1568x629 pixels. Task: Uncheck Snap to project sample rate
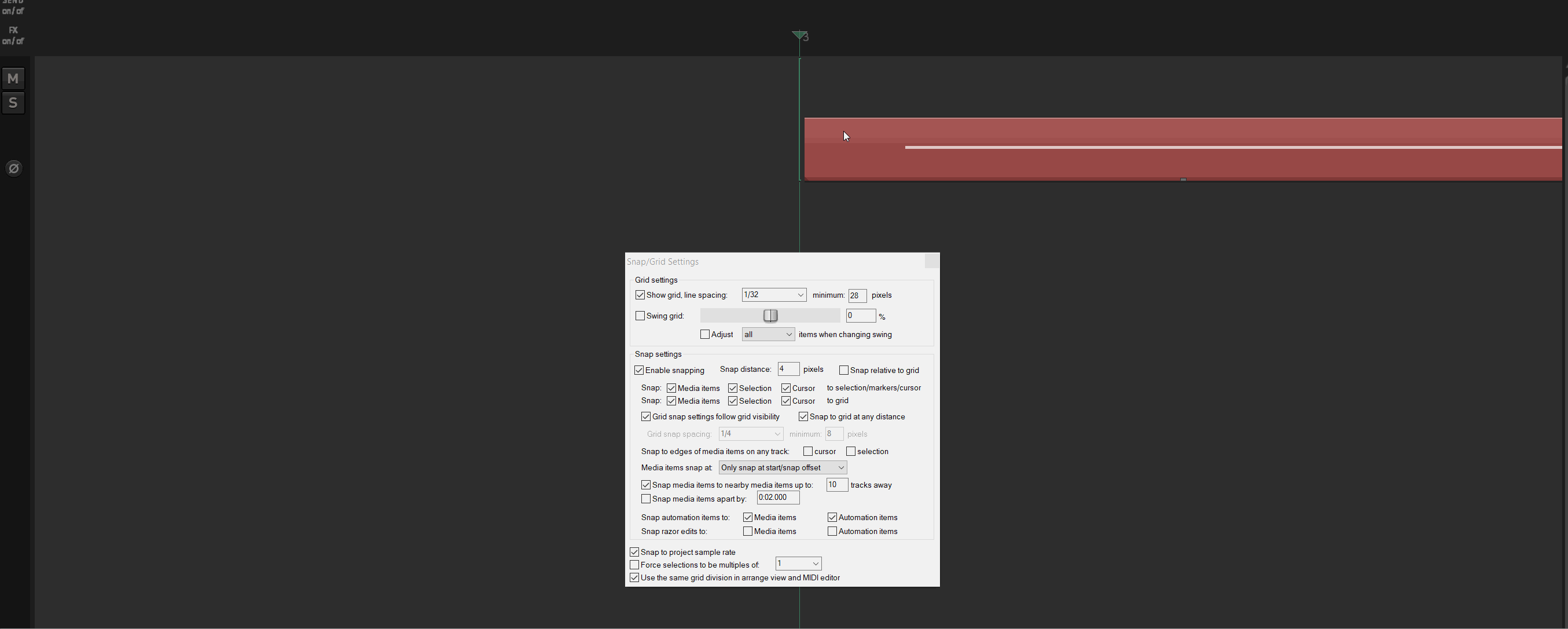(x=634, y=553)
